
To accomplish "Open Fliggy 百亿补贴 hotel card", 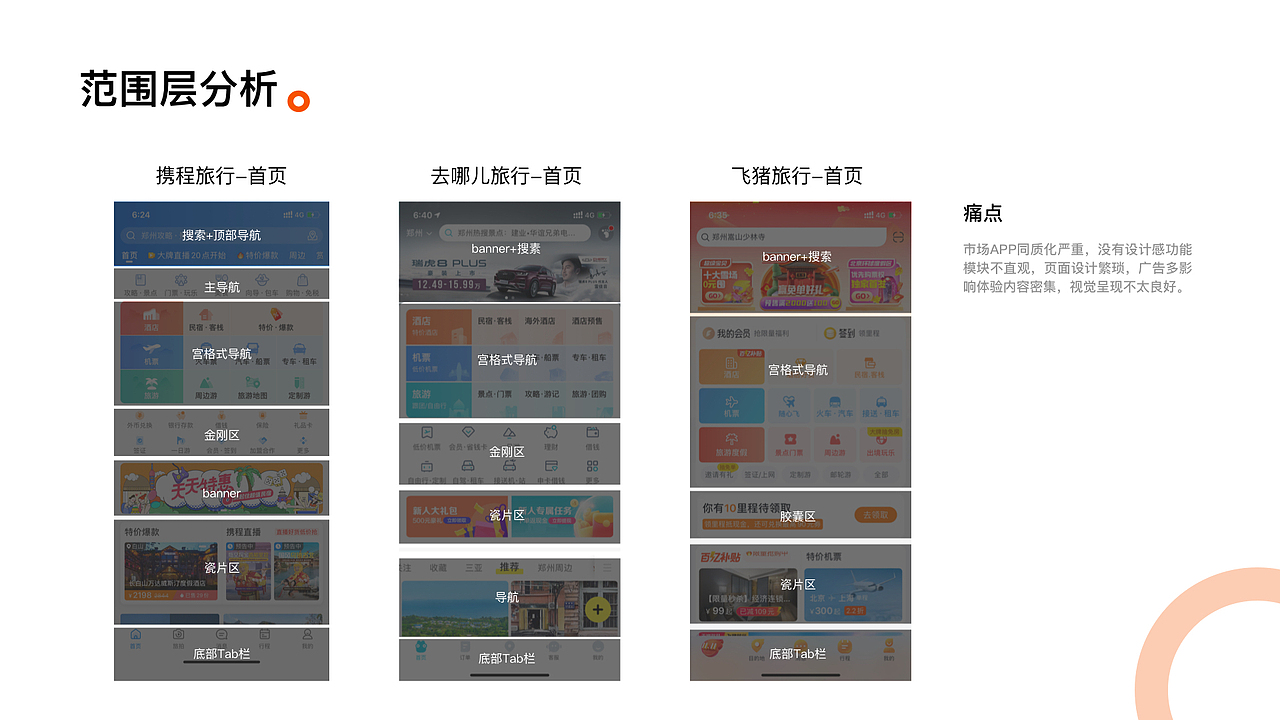I will point(747,595).
